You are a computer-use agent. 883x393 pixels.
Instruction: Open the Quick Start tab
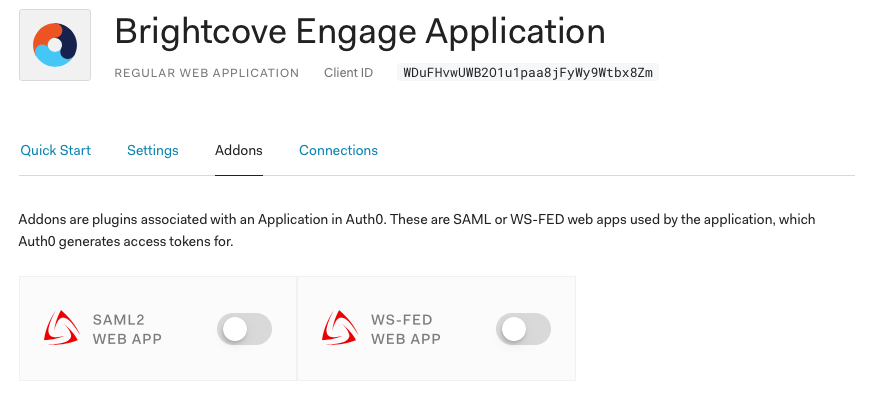[55, 150]
